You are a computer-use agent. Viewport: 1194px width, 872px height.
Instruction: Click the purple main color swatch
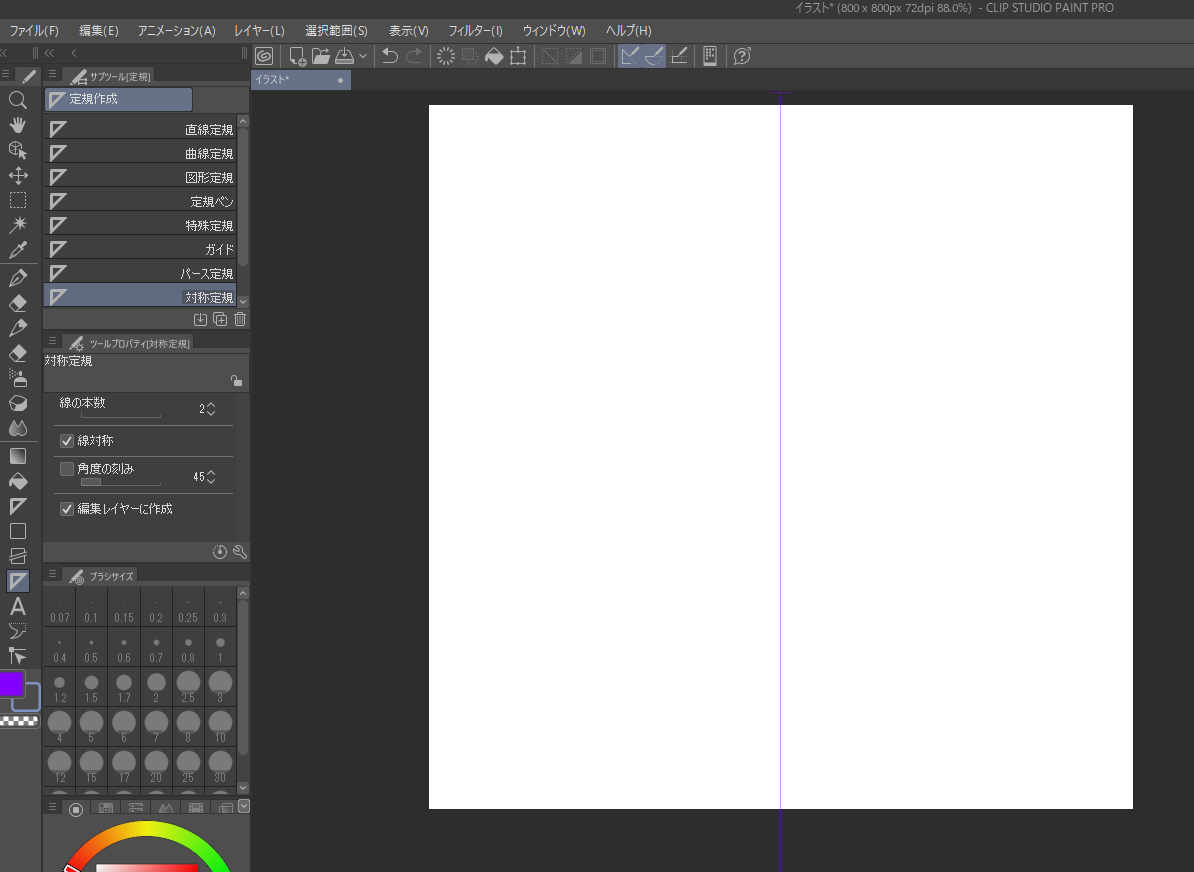point(11,684)
